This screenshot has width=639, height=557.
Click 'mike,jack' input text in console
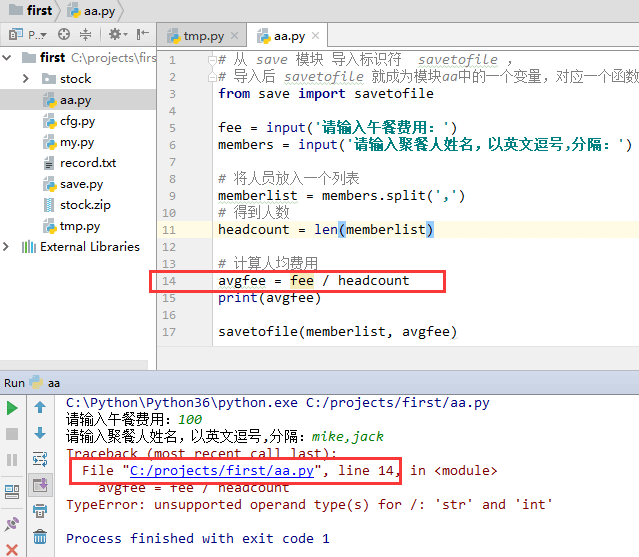tap(348, 437)
